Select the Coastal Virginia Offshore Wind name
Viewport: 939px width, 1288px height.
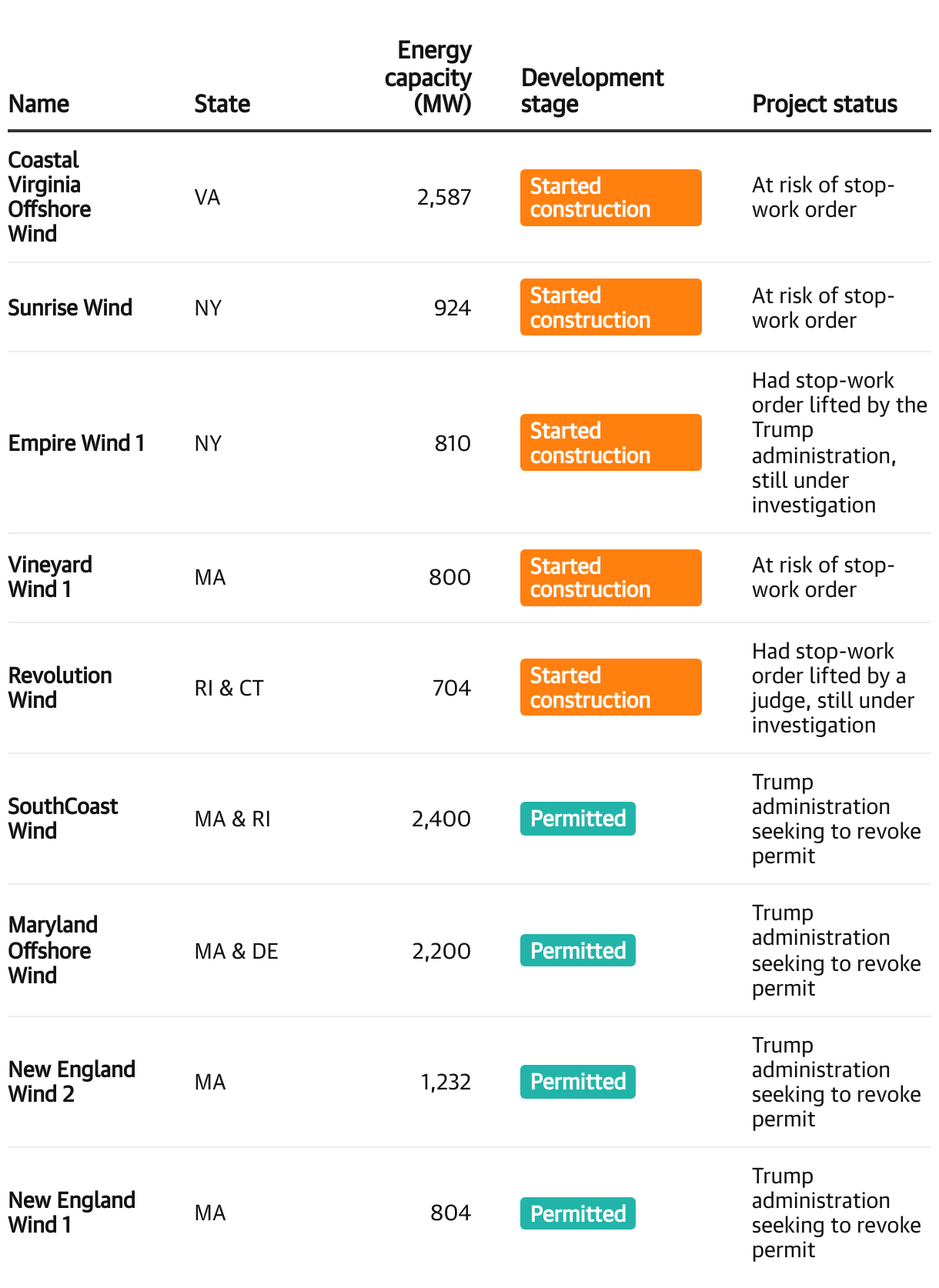49,197
